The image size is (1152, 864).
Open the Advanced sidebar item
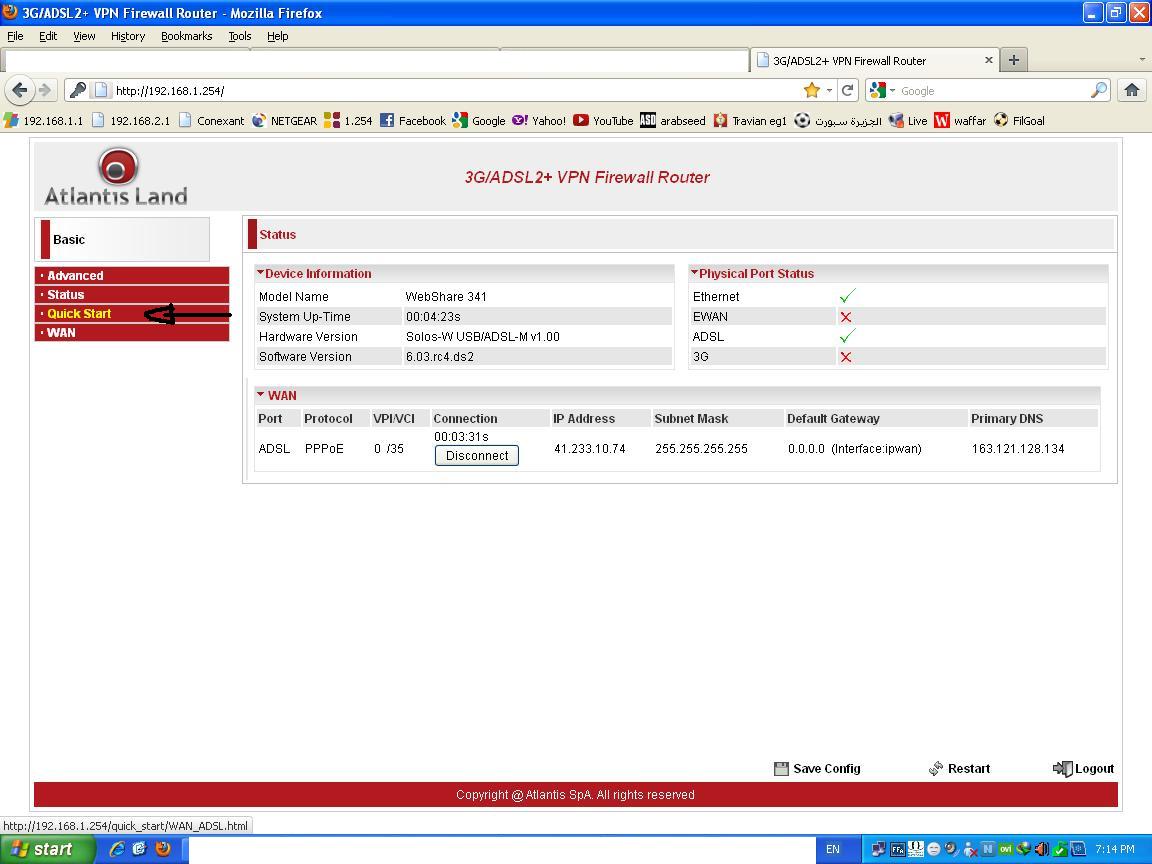point(132,276)
